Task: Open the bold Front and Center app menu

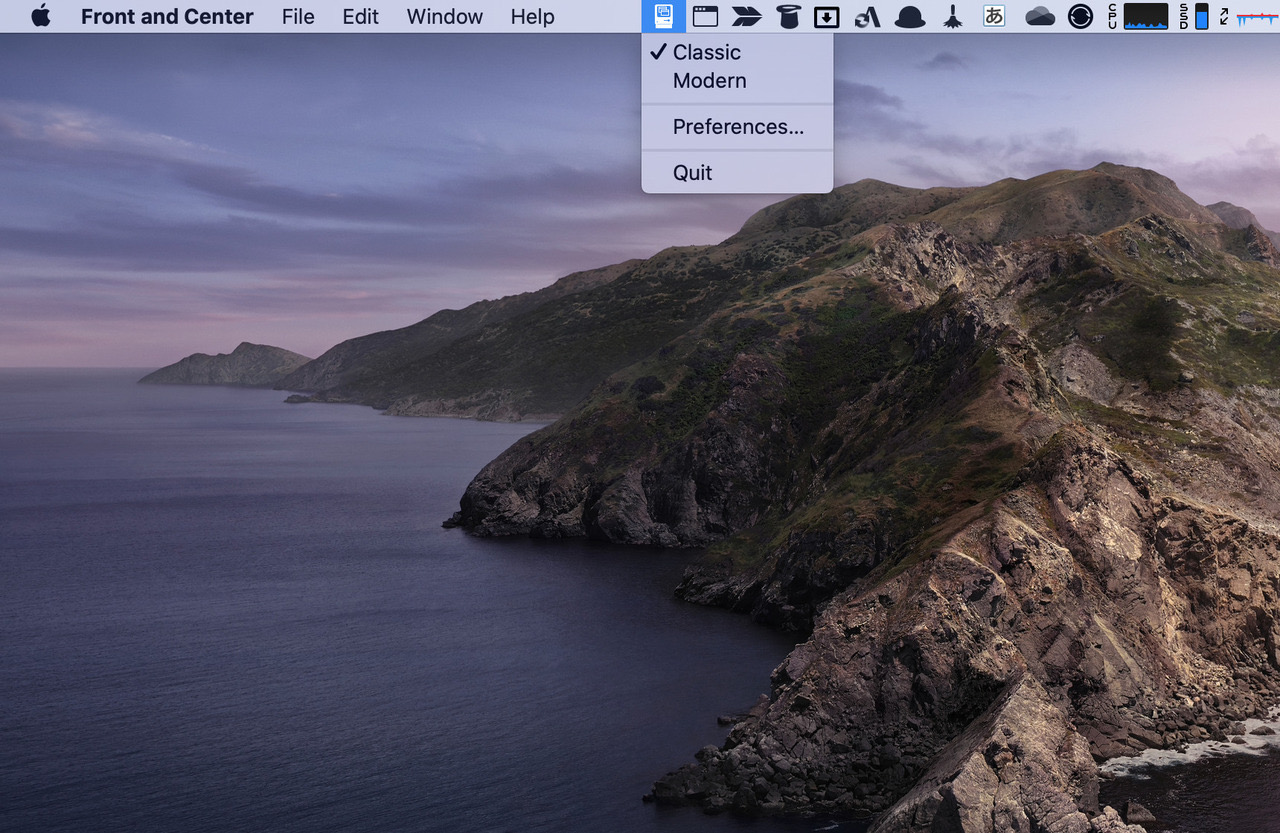Action: pyautogui.click(x=167, y=17)
